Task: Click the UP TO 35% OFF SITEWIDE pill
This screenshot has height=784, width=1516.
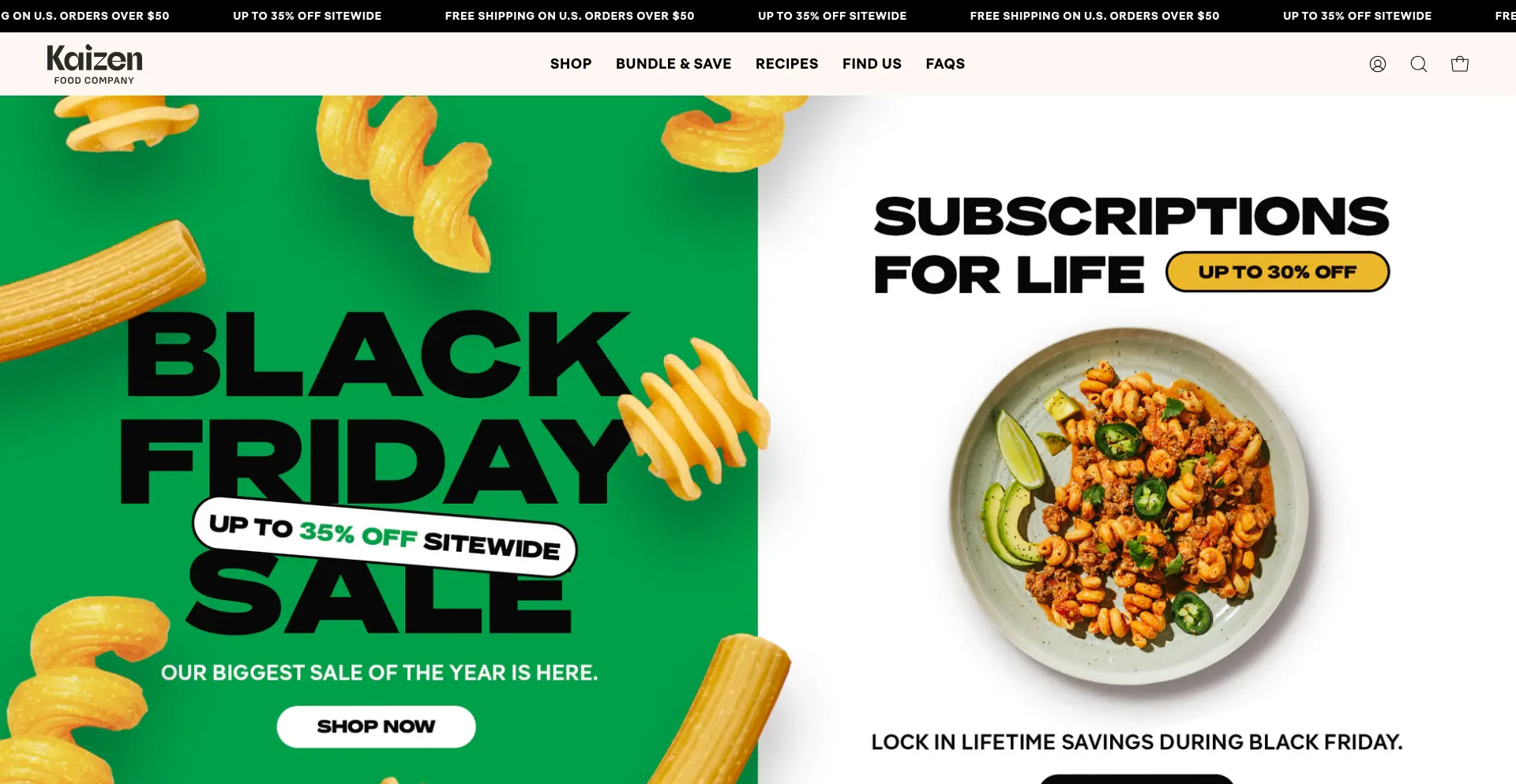Action: (x=385, y=537)
